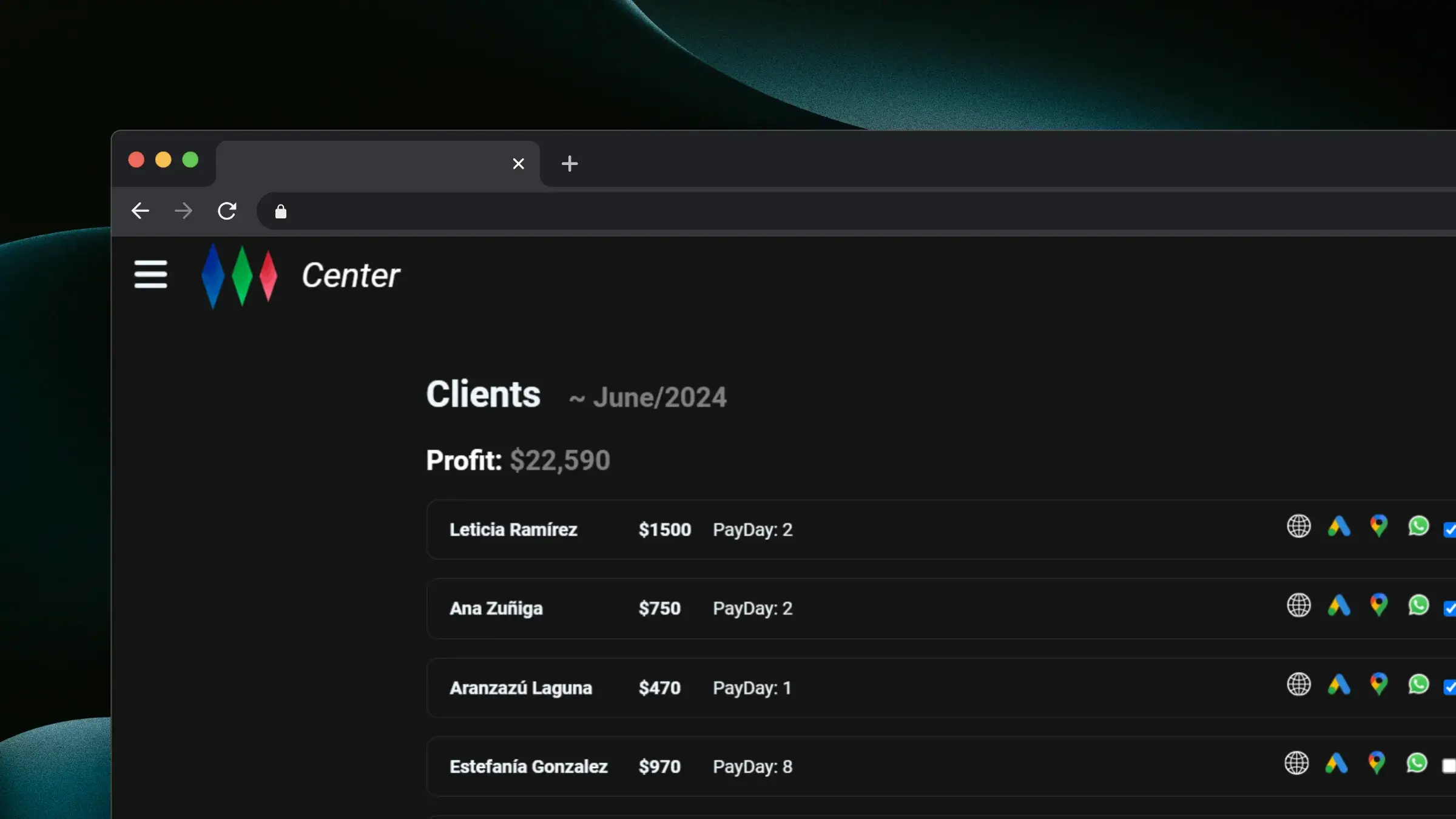The width and height of the screenshot is (1456, 819).
Task: Click the June/2024 month label
Action: (659, 398)
